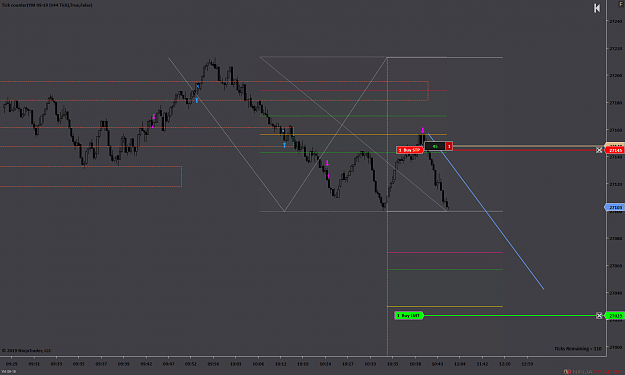Select the red Buy STP order flag
This screenshot has height=375, width=625.
click(x=410, y=150)
